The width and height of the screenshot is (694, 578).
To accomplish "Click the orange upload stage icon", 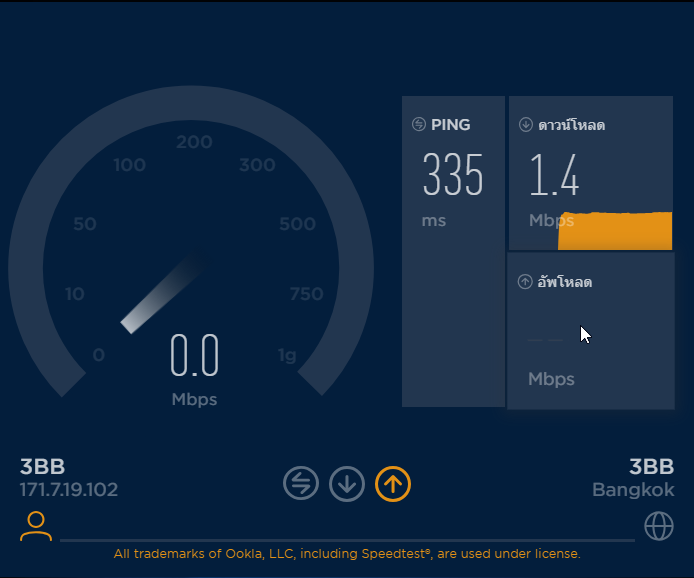I will point(393,484).
